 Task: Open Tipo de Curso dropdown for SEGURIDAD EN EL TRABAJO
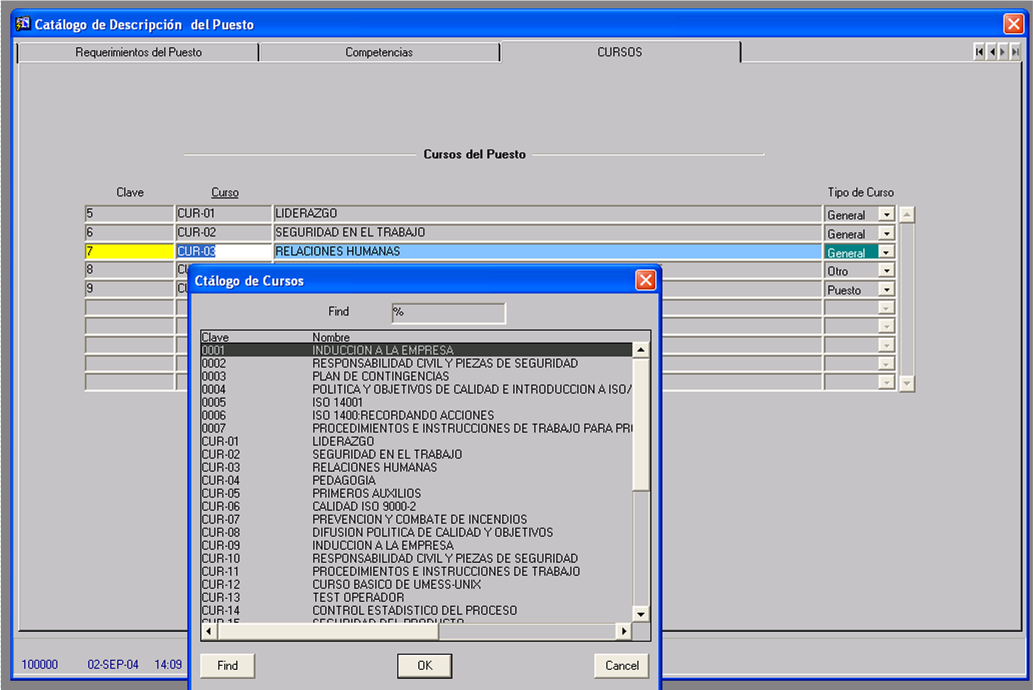885,234
